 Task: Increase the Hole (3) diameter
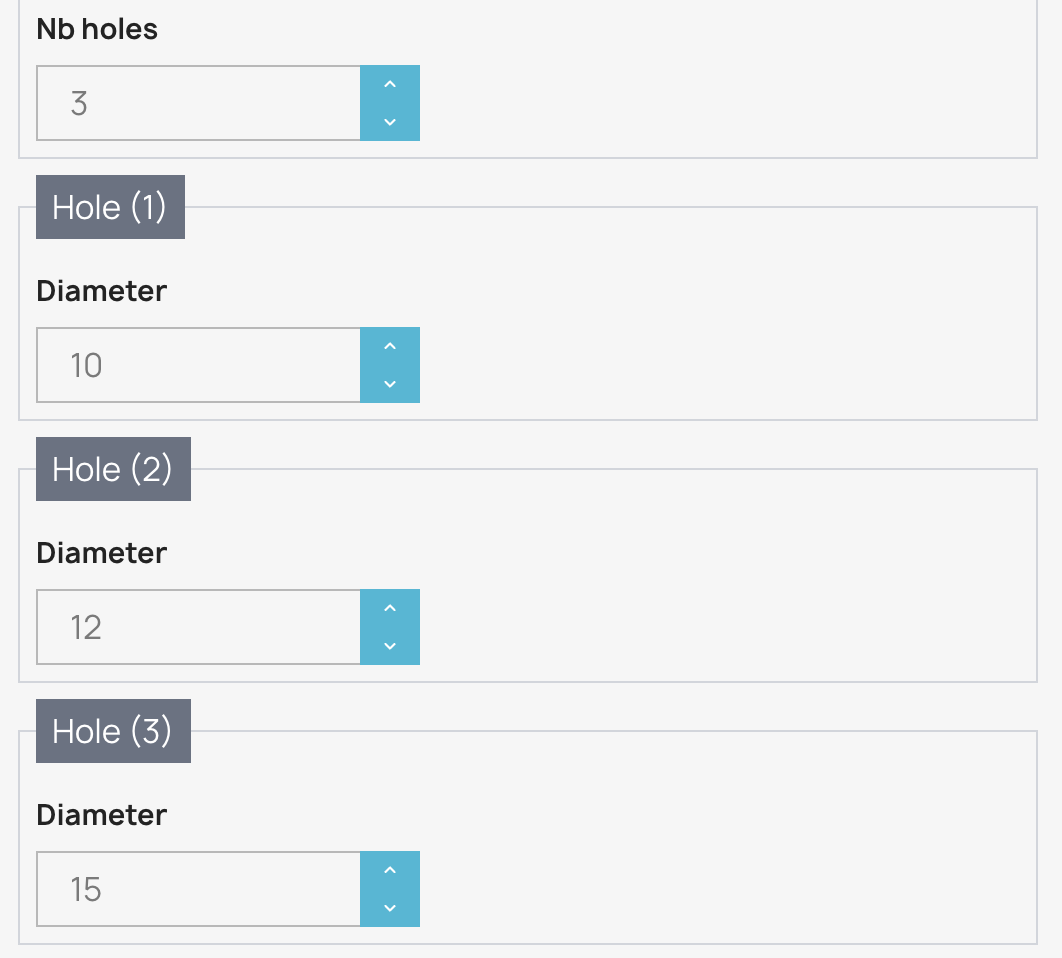tap(390, 871)
